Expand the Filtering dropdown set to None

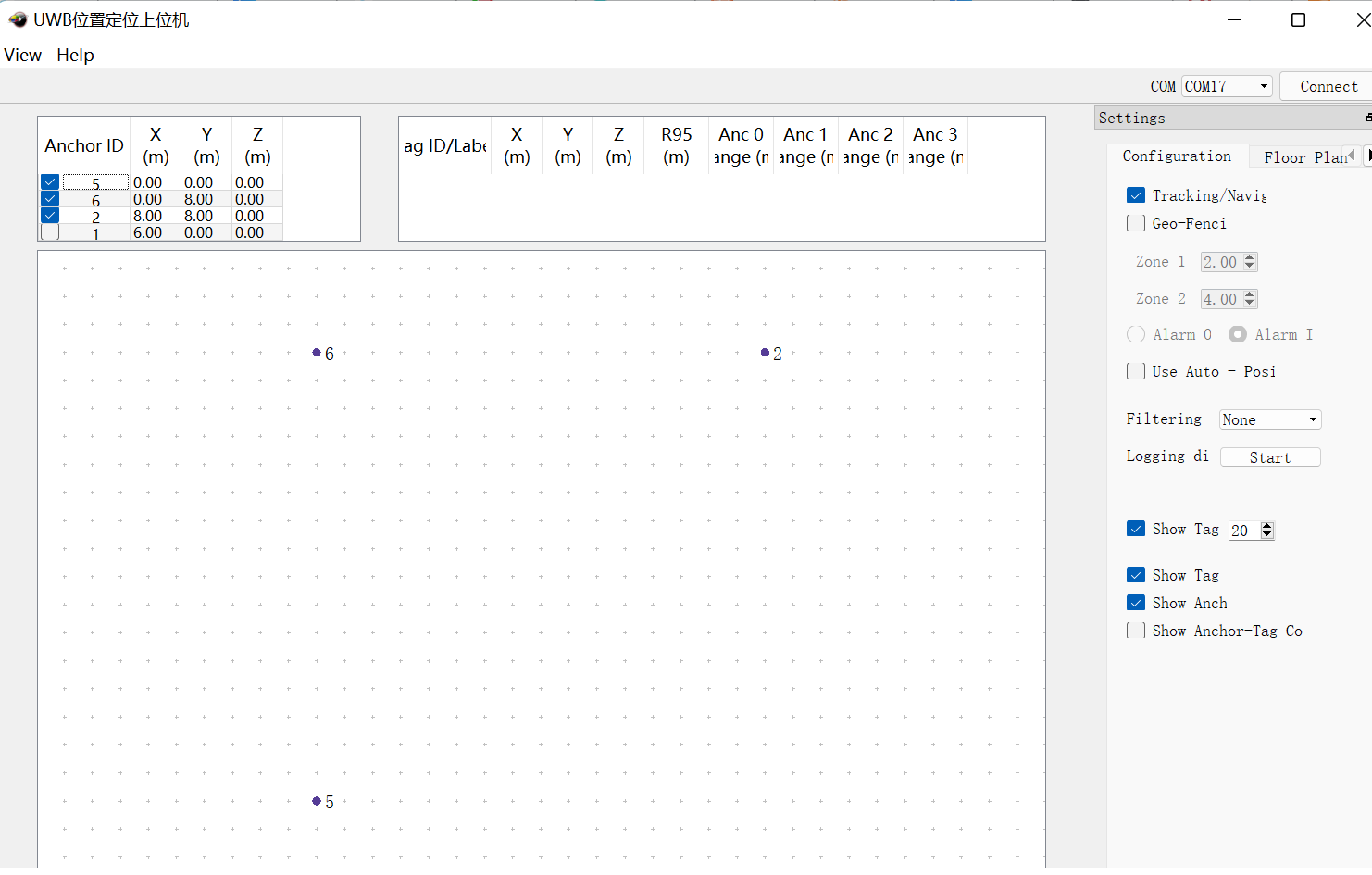tap(1269, 419)
